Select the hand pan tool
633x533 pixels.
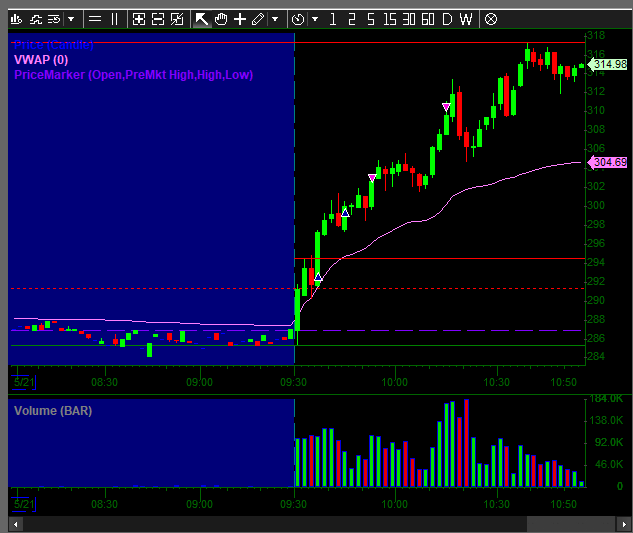click(221, 19)
